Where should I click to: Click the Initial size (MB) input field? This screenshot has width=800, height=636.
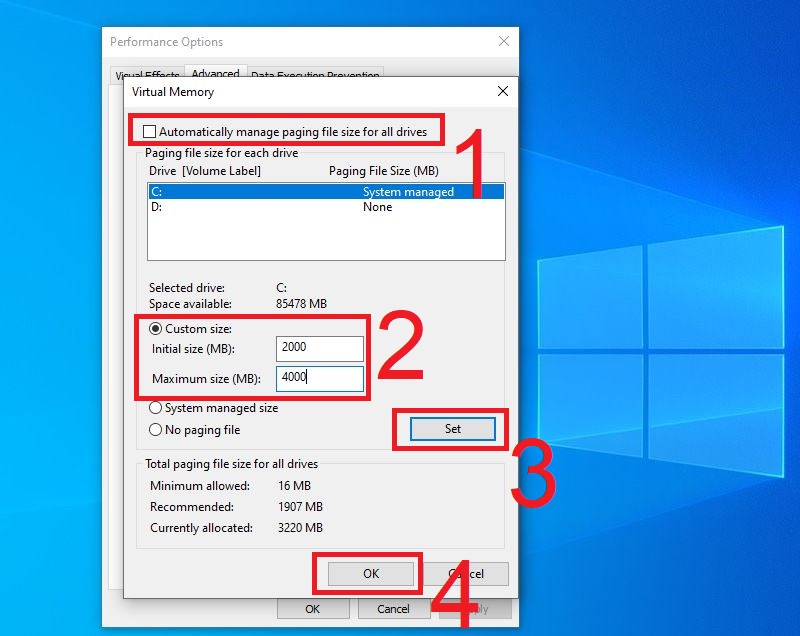[319, 348]
